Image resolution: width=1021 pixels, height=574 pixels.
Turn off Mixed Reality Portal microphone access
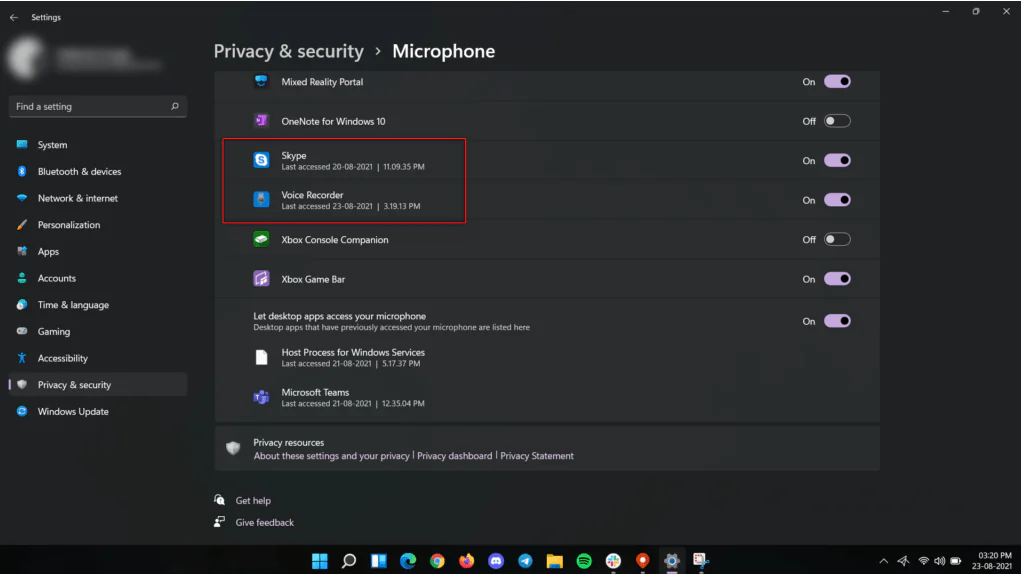click(837, 81)
